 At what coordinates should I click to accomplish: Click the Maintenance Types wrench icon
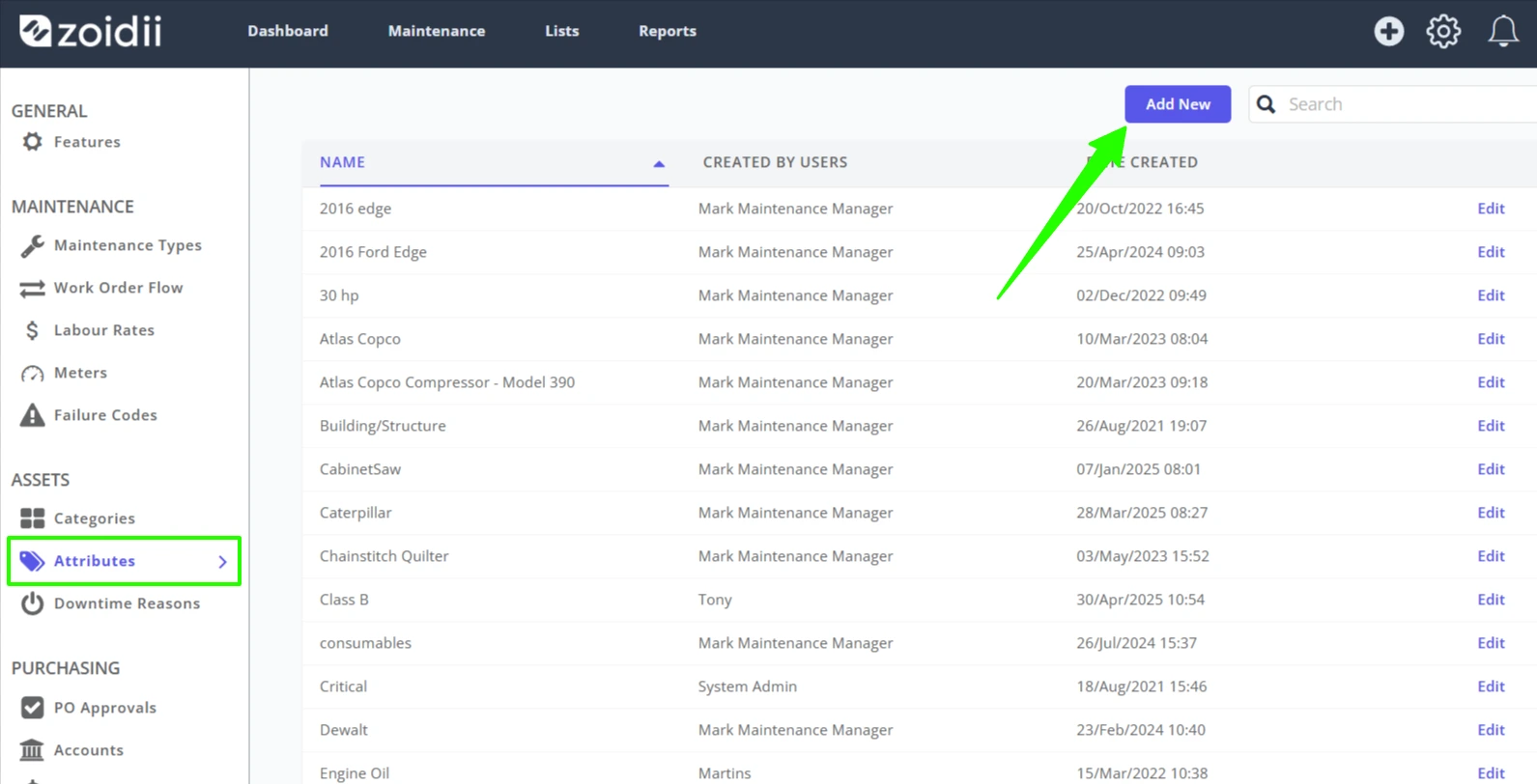(32, 245)
